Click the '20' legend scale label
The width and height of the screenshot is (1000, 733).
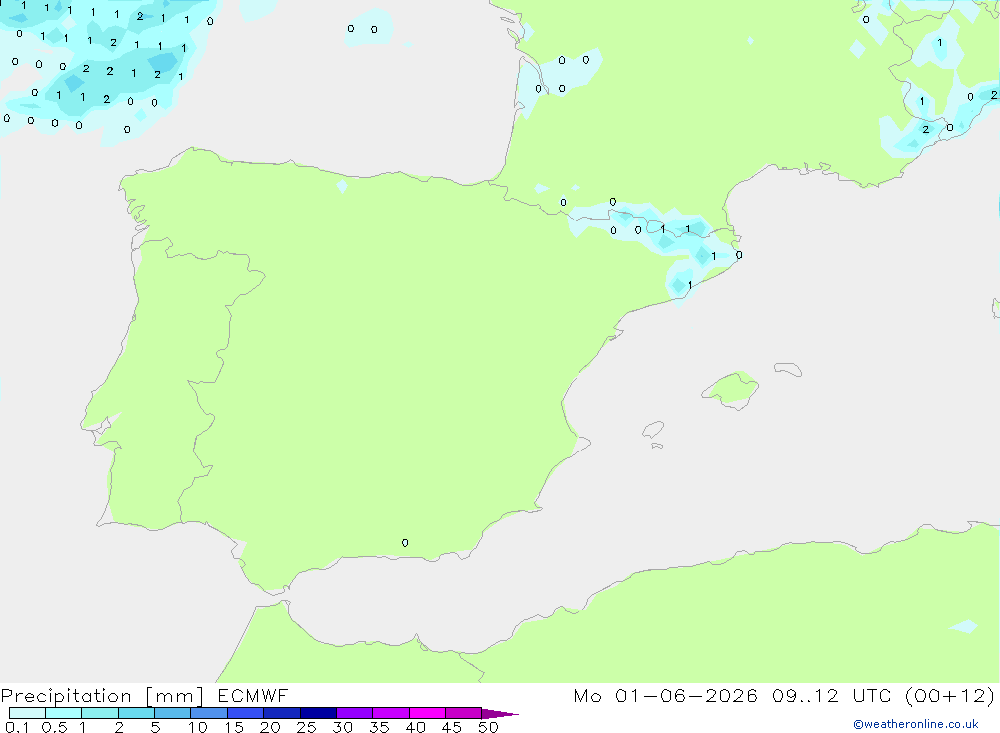pos(270,727)
